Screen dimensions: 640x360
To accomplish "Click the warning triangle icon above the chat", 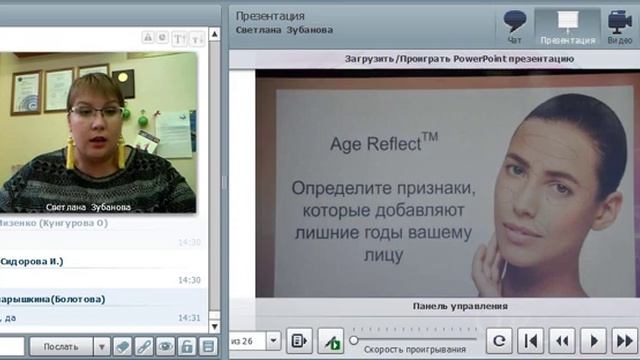I will [x=148, y=38].
